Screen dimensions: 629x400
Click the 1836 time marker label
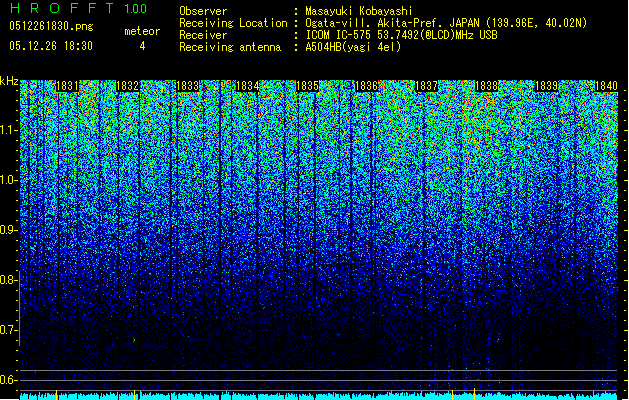tap(367, 86)
